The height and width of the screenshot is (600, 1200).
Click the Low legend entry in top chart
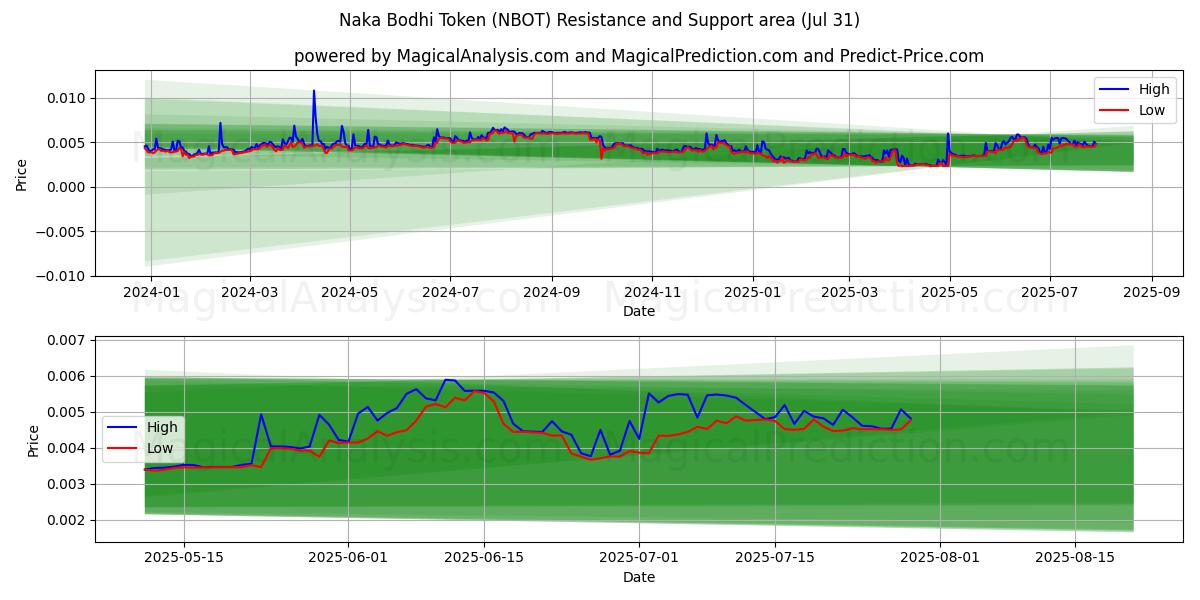[x=1134, y=110]
